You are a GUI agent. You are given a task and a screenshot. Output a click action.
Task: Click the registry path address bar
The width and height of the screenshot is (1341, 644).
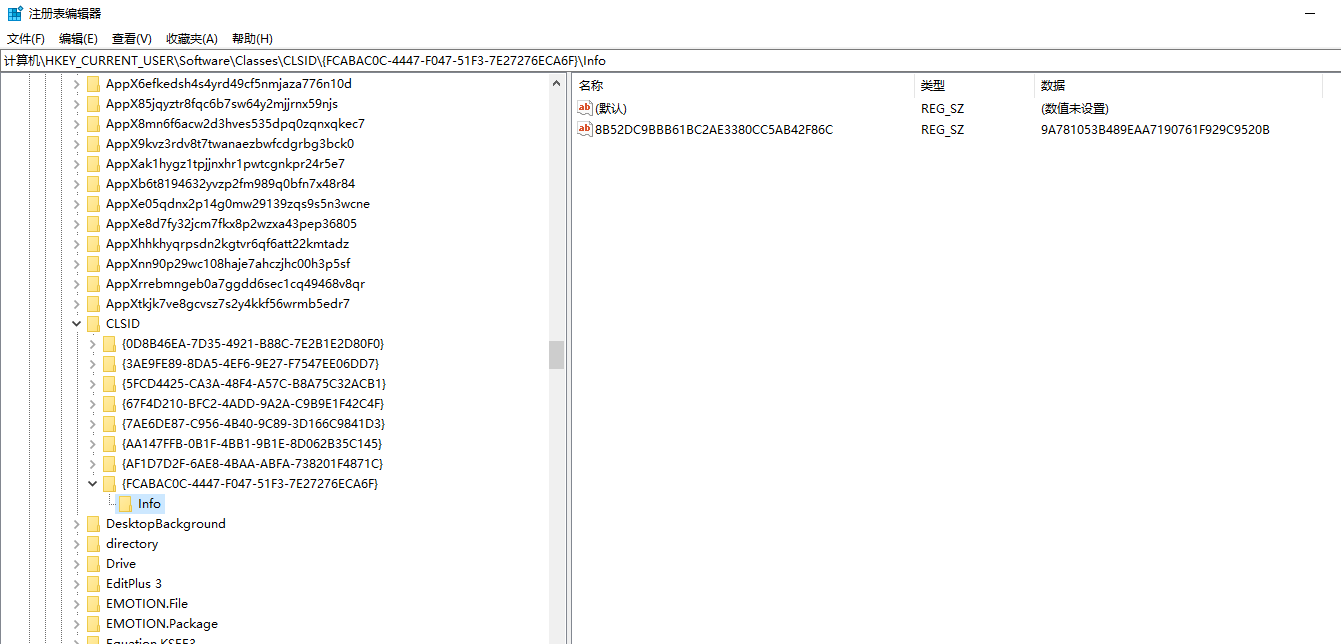[x=670, y=61]
